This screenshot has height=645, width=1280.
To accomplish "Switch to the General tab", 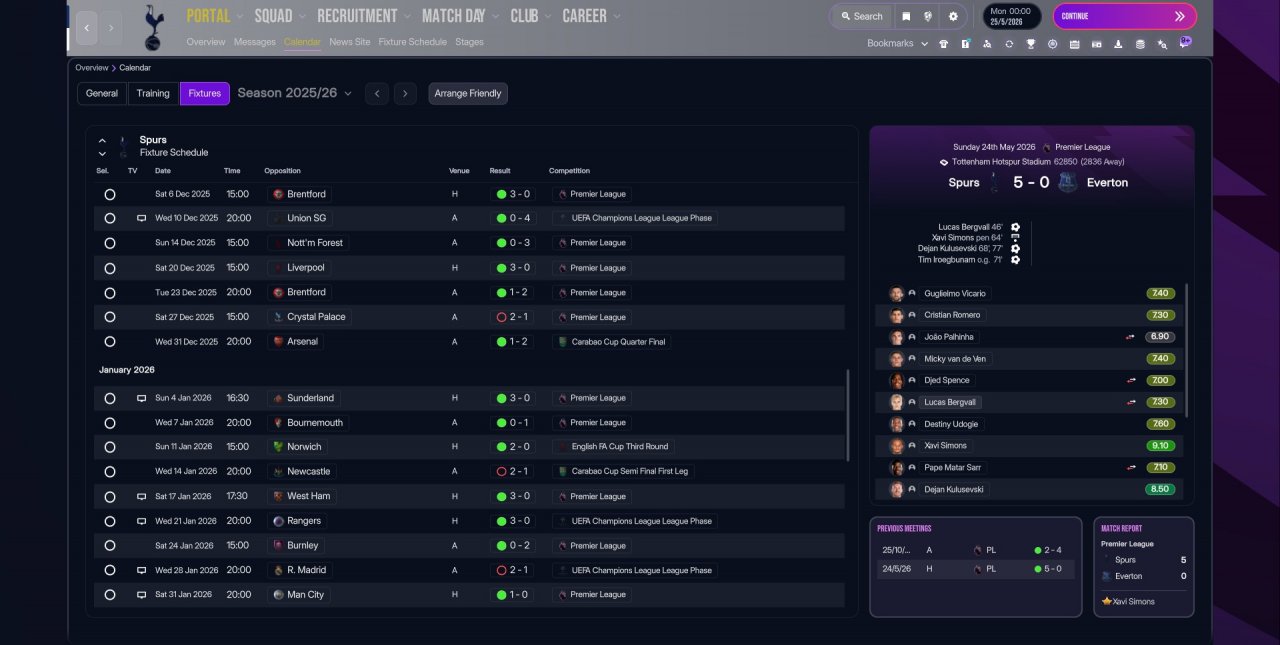I will (102, 94).
